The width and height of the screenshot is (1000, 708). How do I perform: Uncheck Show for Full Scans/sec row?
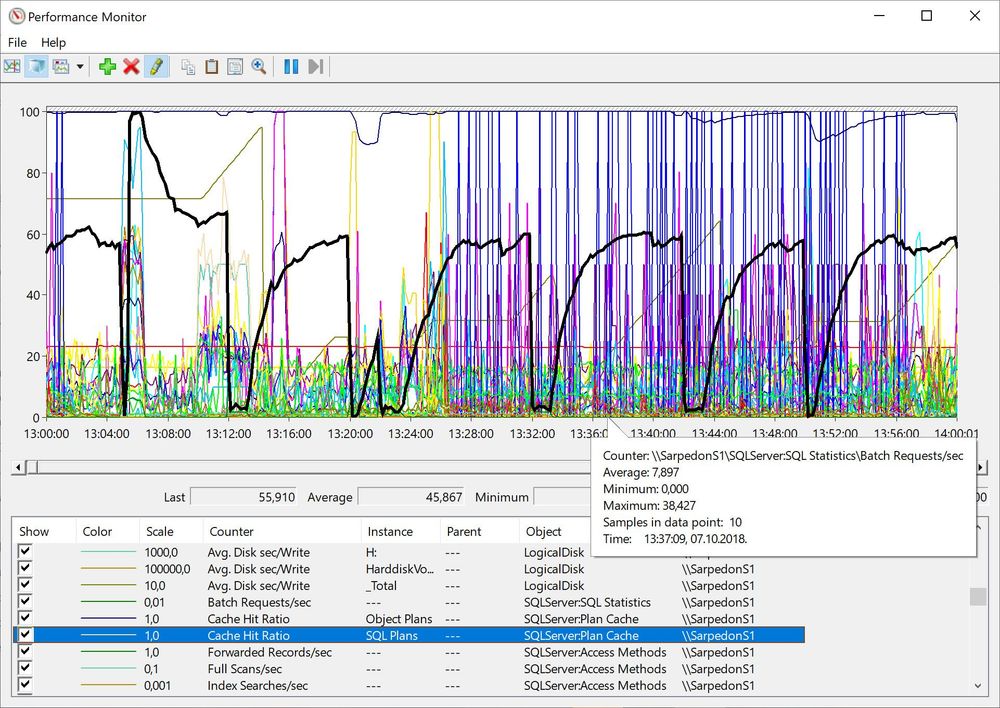point(25,668)
